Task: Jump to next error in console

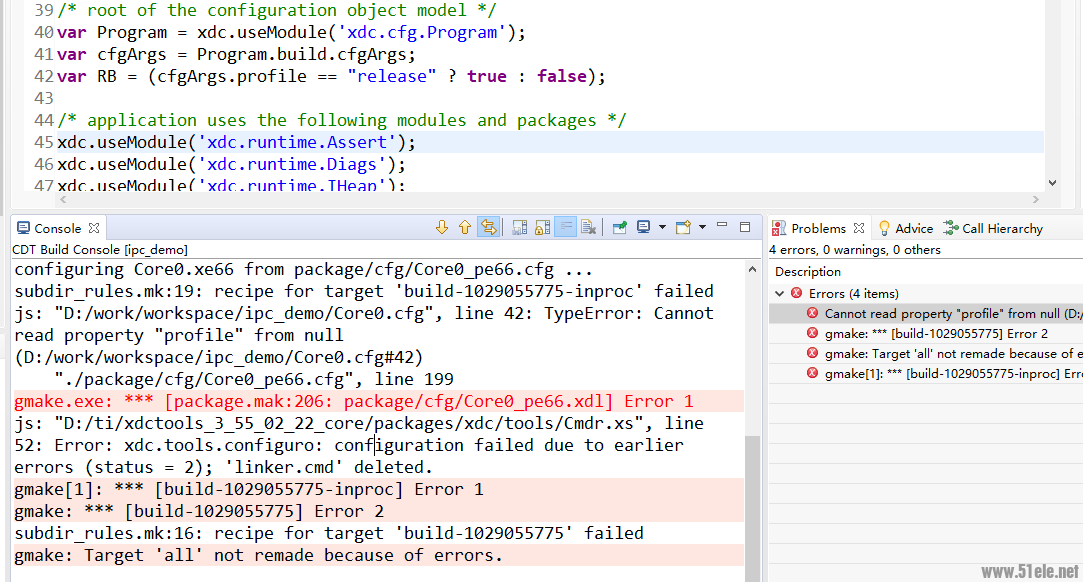Action: pos(442,228)
